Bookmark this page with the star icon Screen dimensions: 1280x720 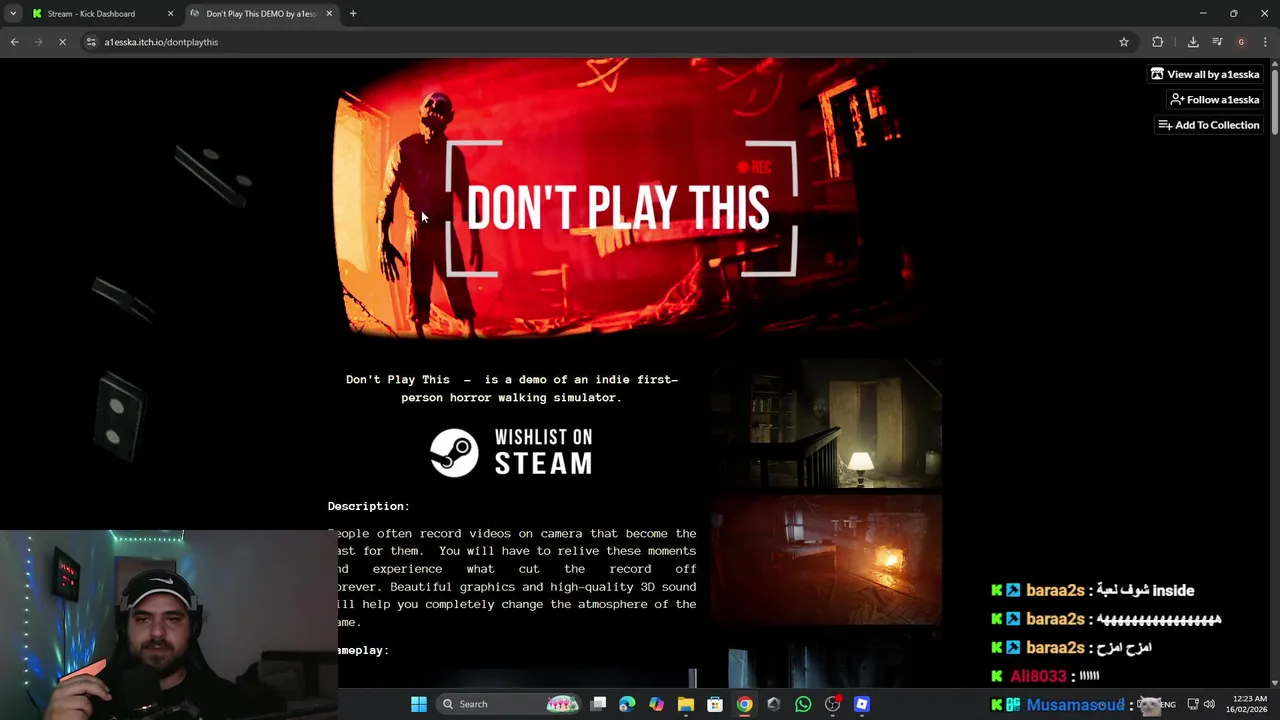pyautogui.click(x=1124, y=42)
